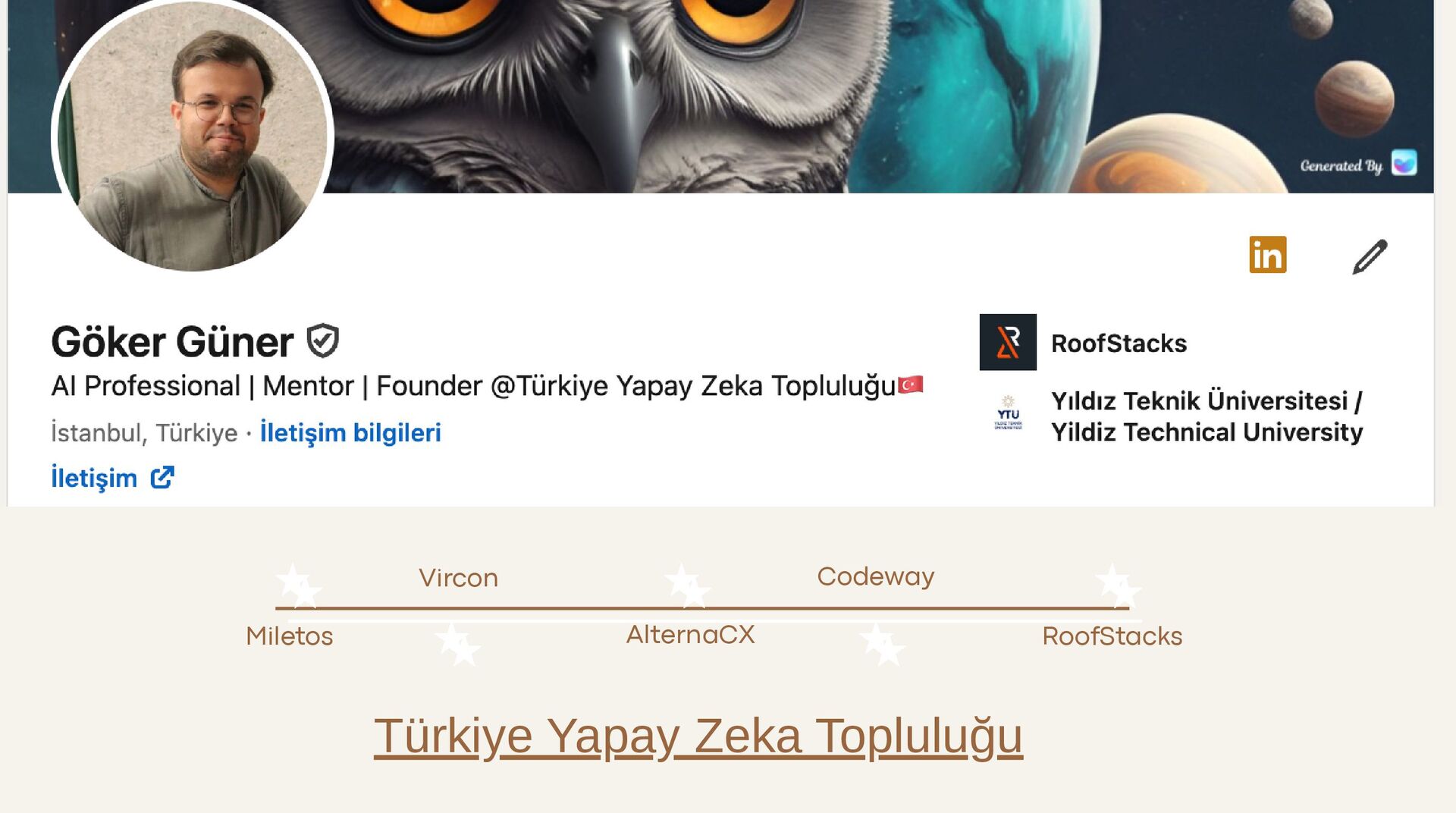Click the pencil edit profile icon
The width and height of the screenshot is (1456, 813).
pyautogui.click(x=1370, y=256)
